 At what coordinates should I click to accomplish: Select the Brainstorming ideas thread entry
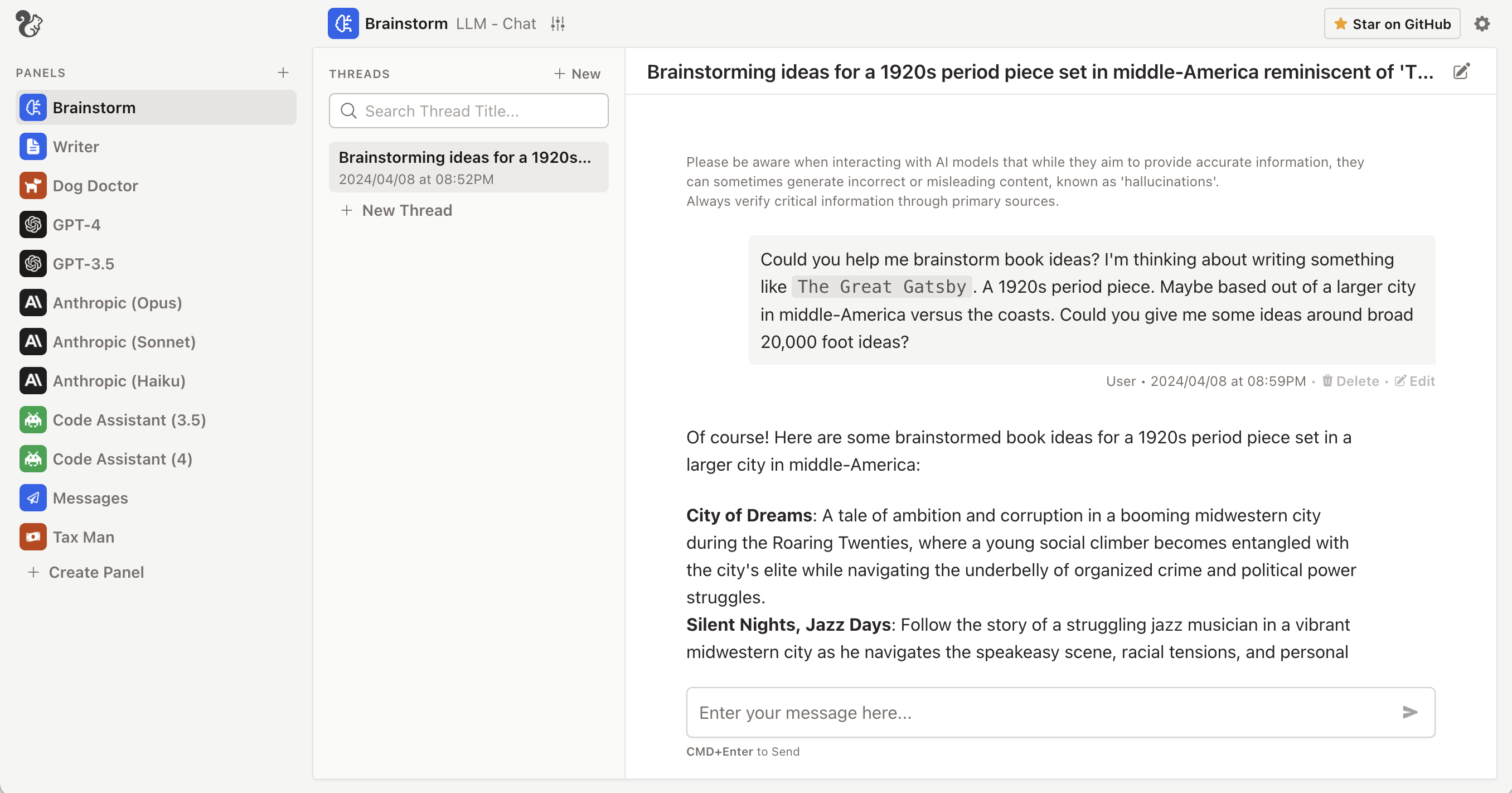coord(468,167)
